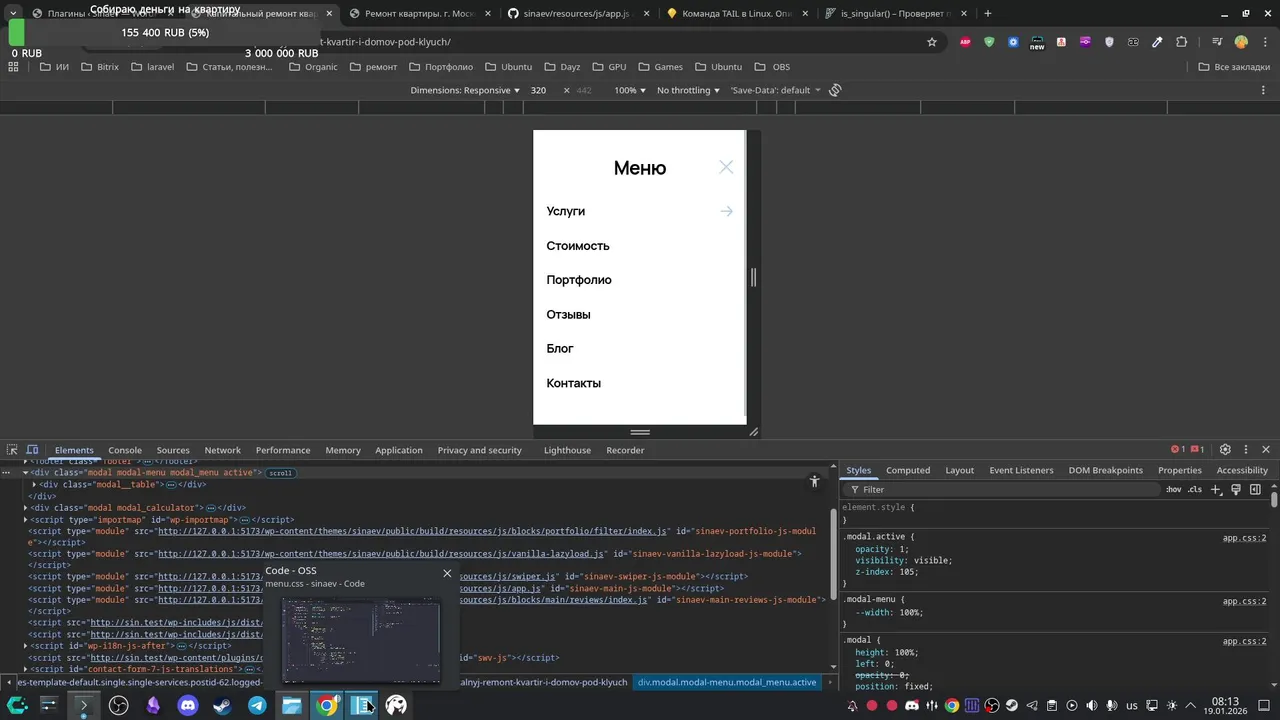Open the green shield AdGuard extension
The height and width of the screenshot is (720, 1280).
click(989, 42)
